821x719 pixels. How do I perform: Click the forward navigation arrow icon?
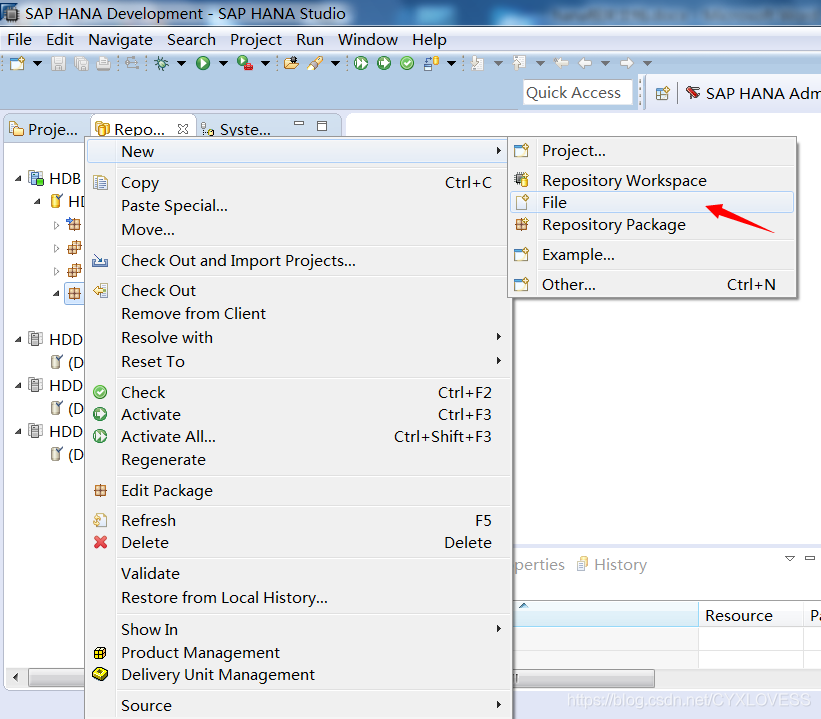(x=627, y=63)
